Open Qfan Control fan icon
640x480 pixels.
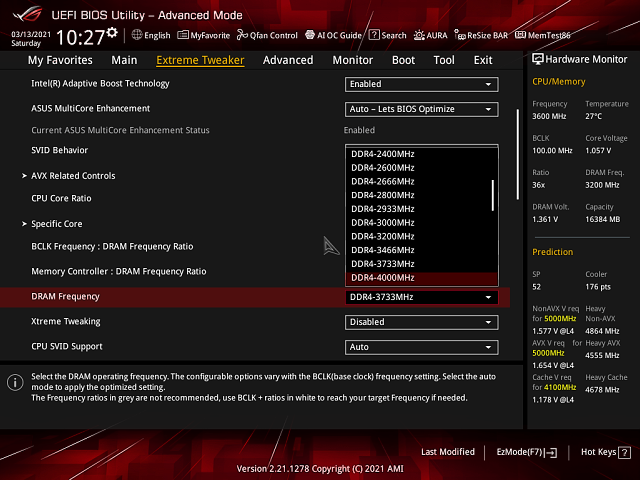pyautogui.click(x=242, y=35)
